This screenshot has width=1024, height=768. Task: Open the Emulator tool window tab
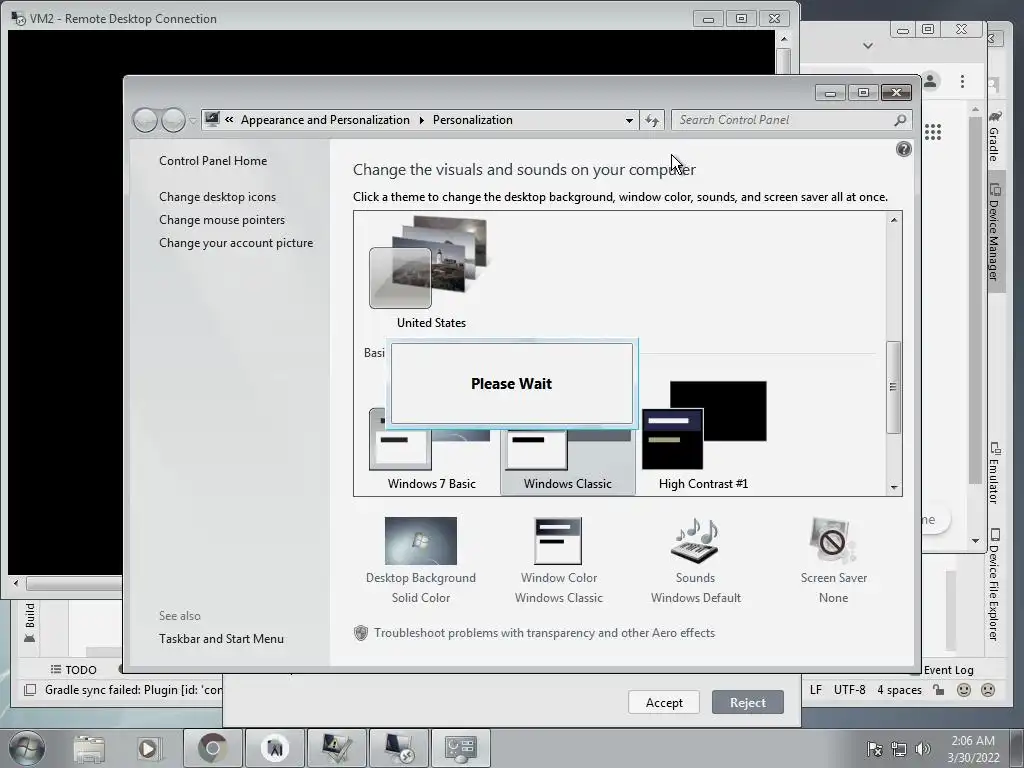tap(994, 473)
